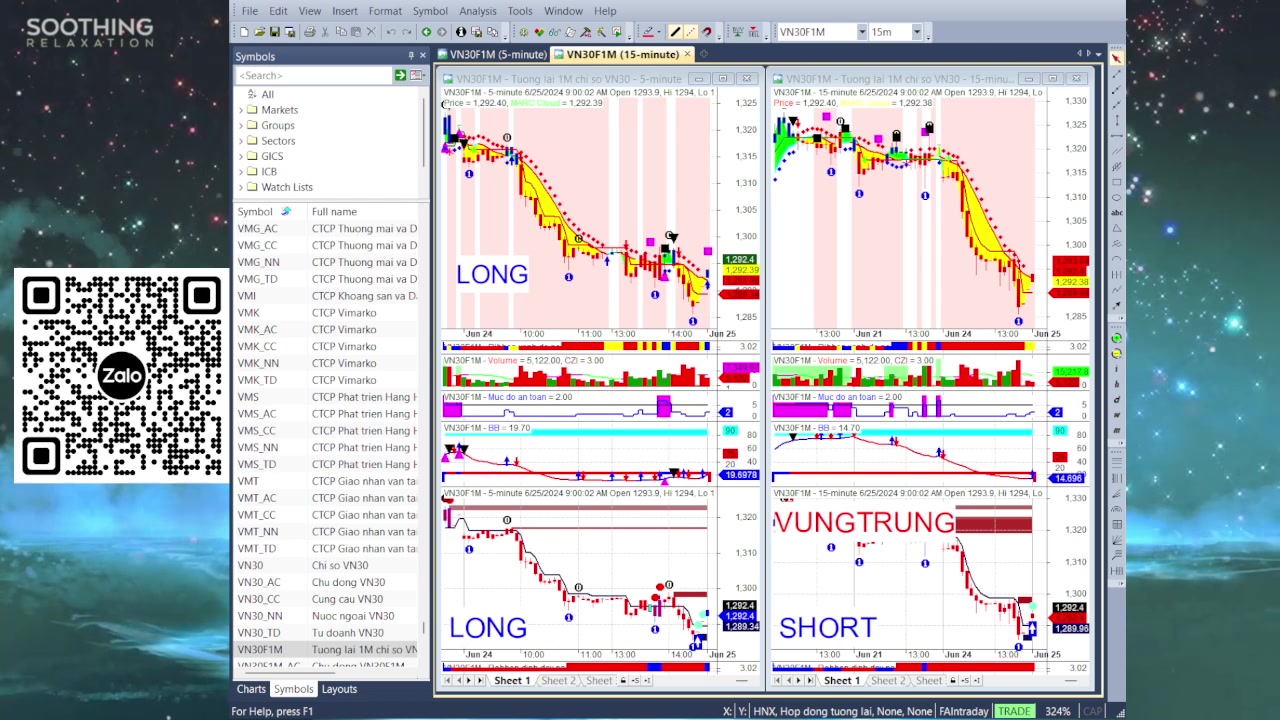This screenshot has height=720, width=1280.
Task: Switch to VN30F1M (5-minute) tab
Action: click(x=497, y=54)
